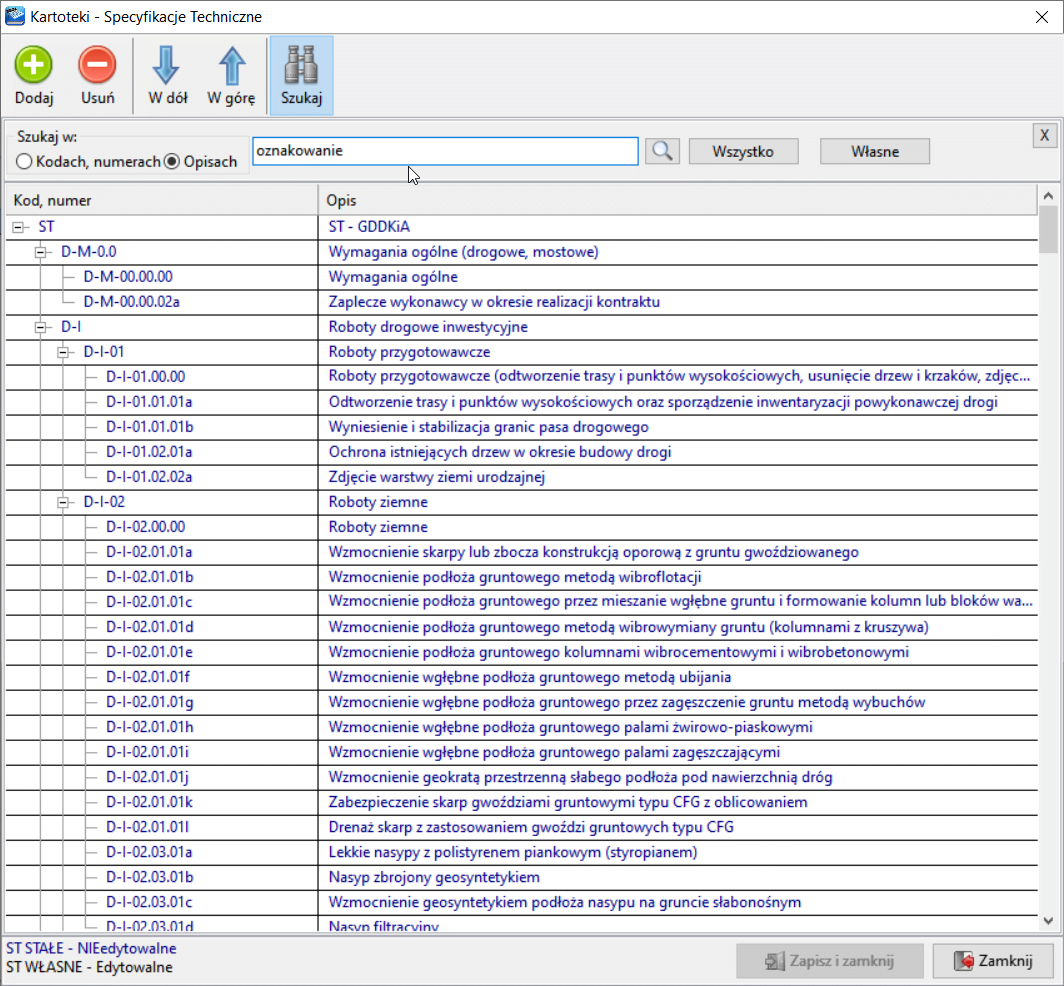
Task: Click 'Roboty drogowe inwestycyjne' description
Action: click(428, 327)
